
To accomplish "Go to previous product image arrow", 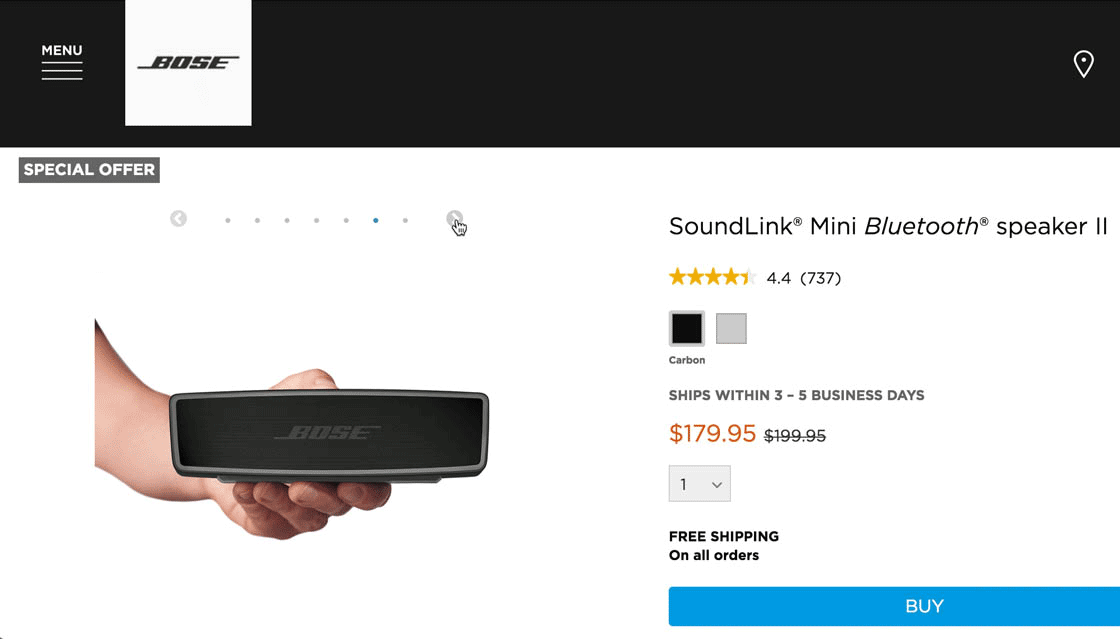I will point(178,219).
